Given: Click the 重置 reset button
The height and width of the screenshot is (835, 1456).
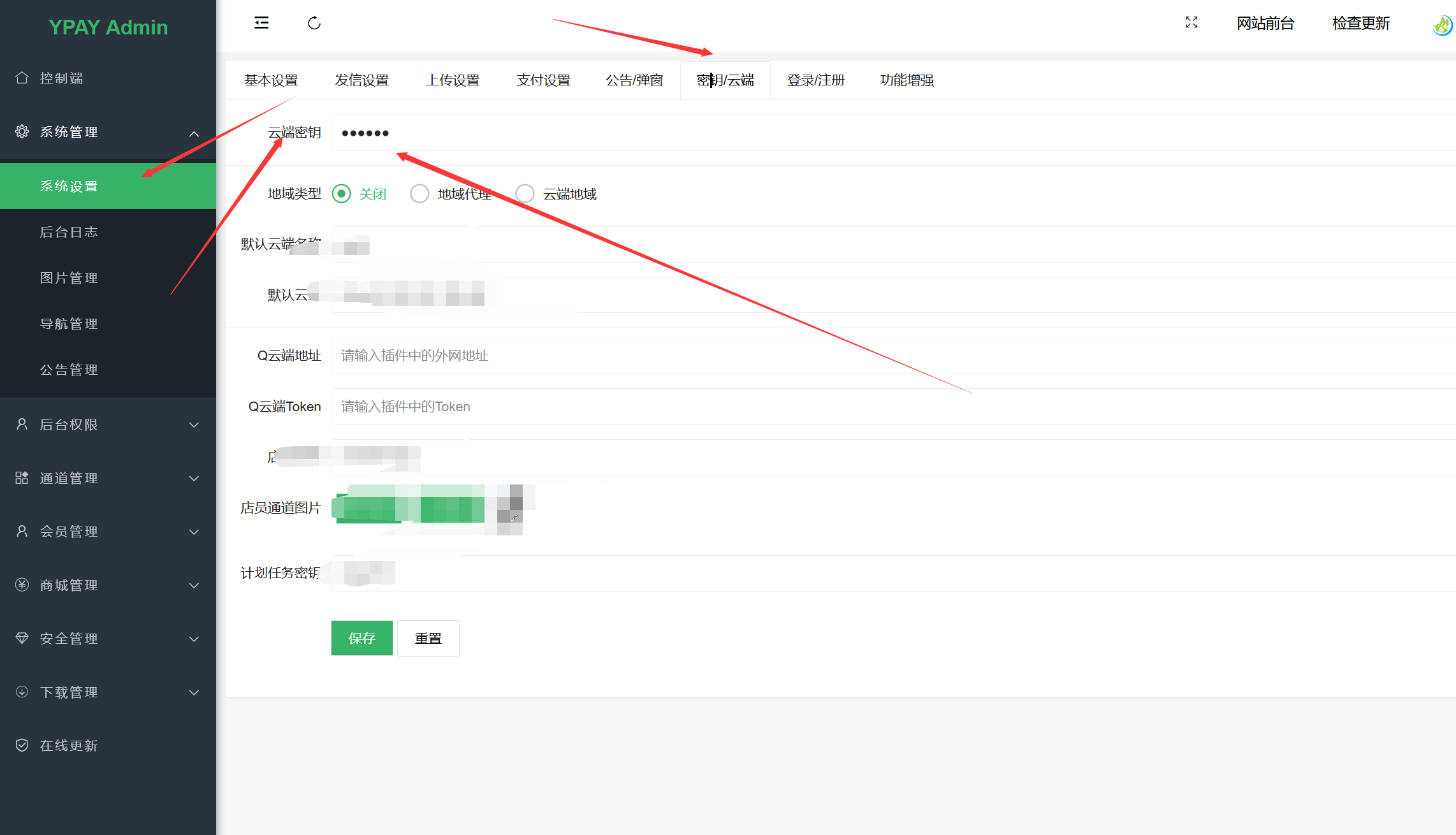Looking at the screenshot, I should 428,638.
